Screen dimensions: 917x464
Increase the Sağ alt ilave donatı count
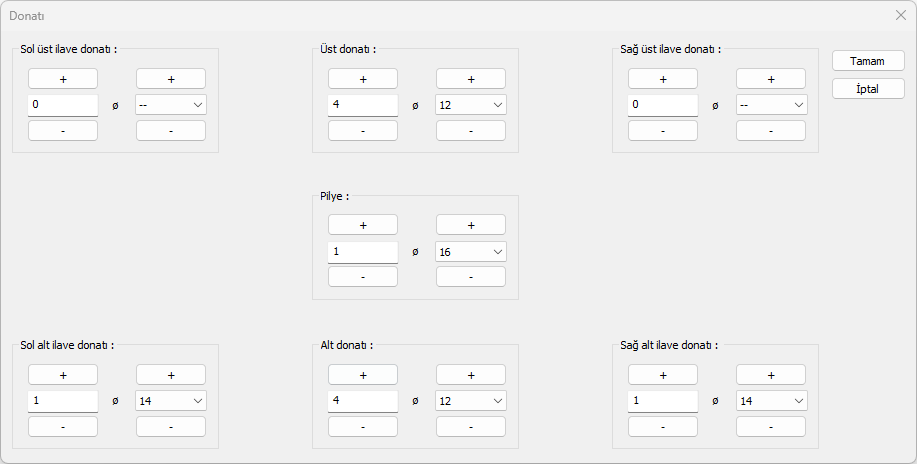pos(662,375)
